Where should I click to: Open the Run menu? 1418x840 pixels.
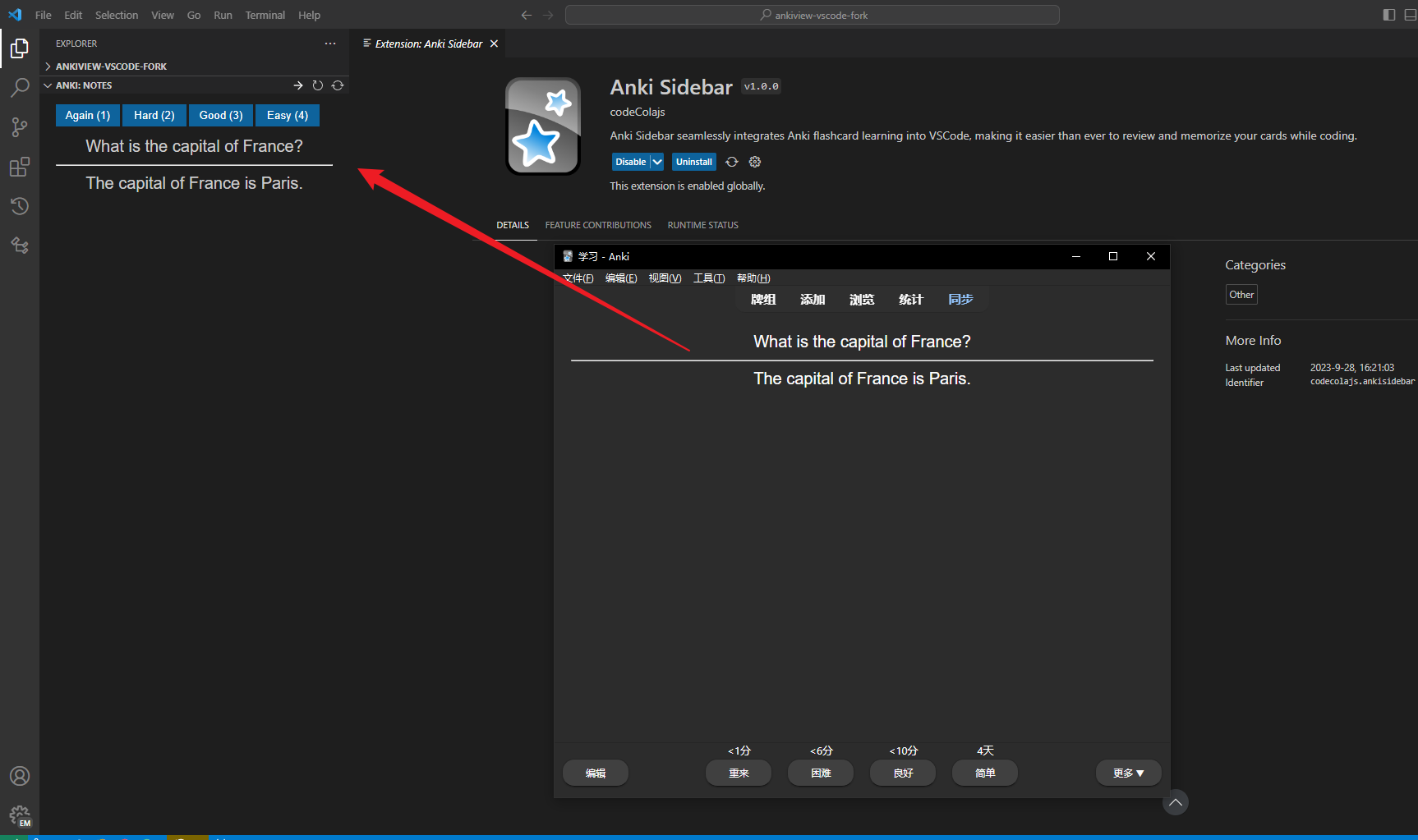tap(223, 15)
